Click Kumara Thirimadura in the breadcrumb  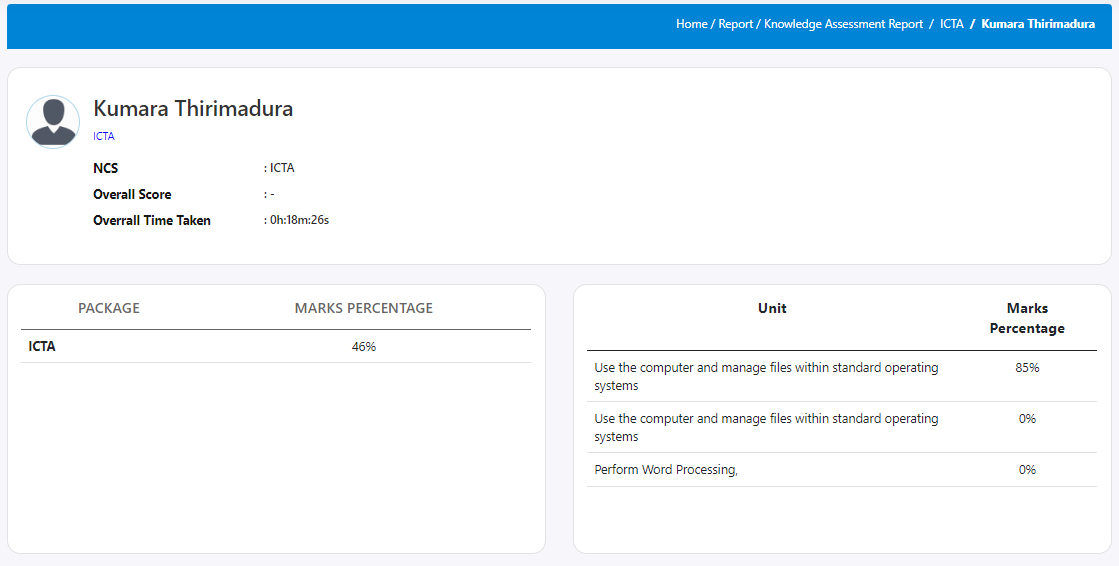[x=1038, y=24]
